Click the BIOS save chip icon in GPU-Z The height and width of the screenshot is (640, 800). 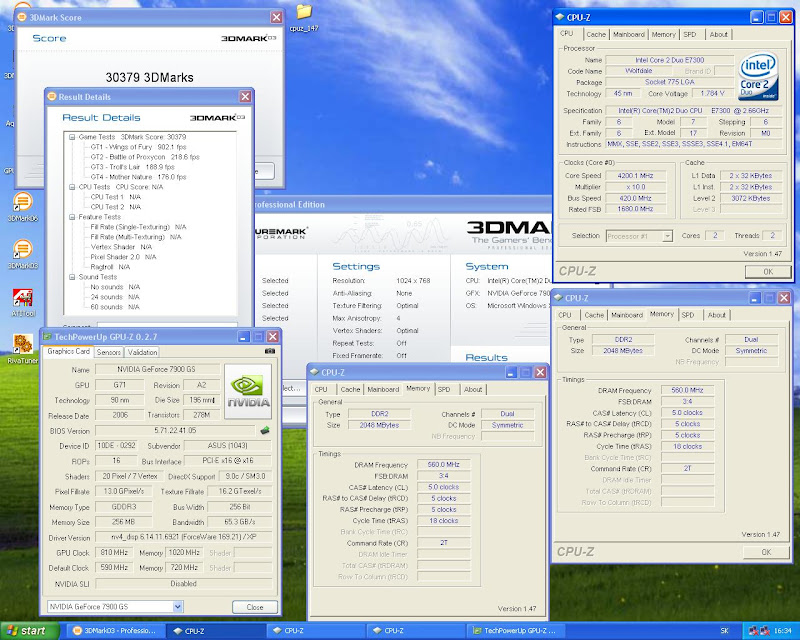[264, 431]
